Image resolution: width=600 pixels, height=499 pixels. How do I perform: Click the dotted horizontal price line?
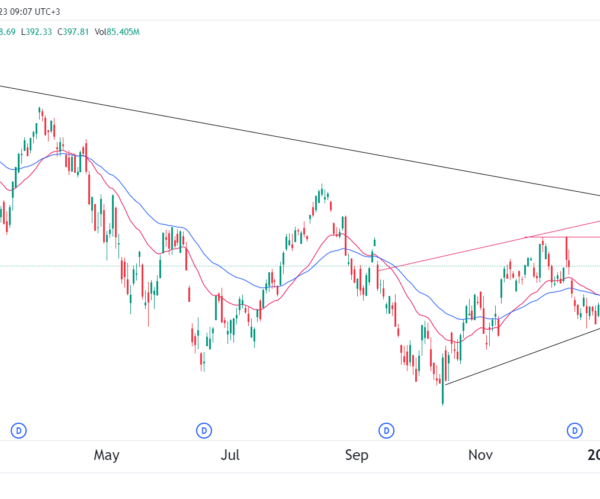point(60,266)
